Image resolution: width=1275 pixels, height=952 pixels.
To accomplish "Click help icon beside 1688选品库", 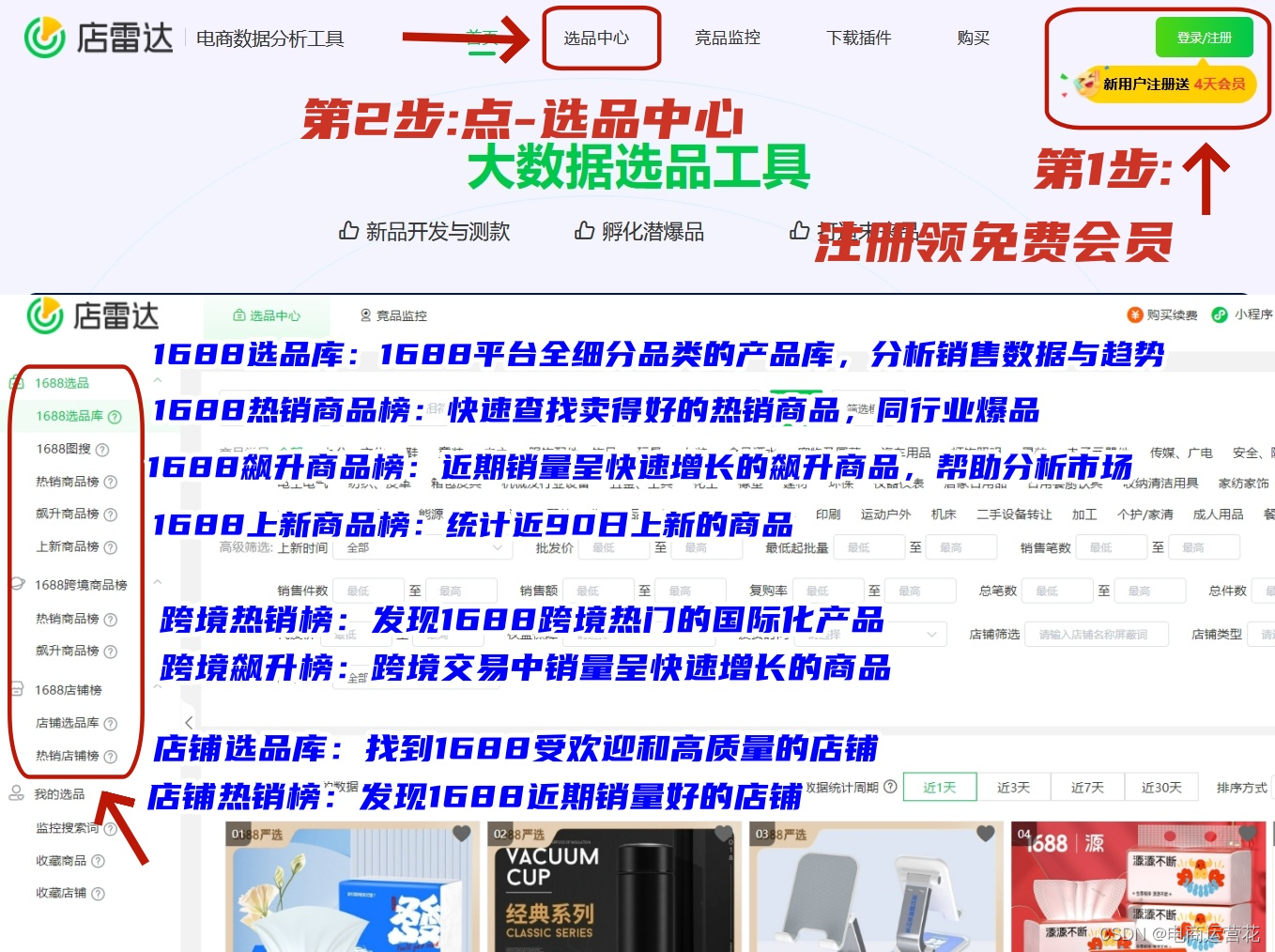I will pyautogui.click(x=115, y=417).
